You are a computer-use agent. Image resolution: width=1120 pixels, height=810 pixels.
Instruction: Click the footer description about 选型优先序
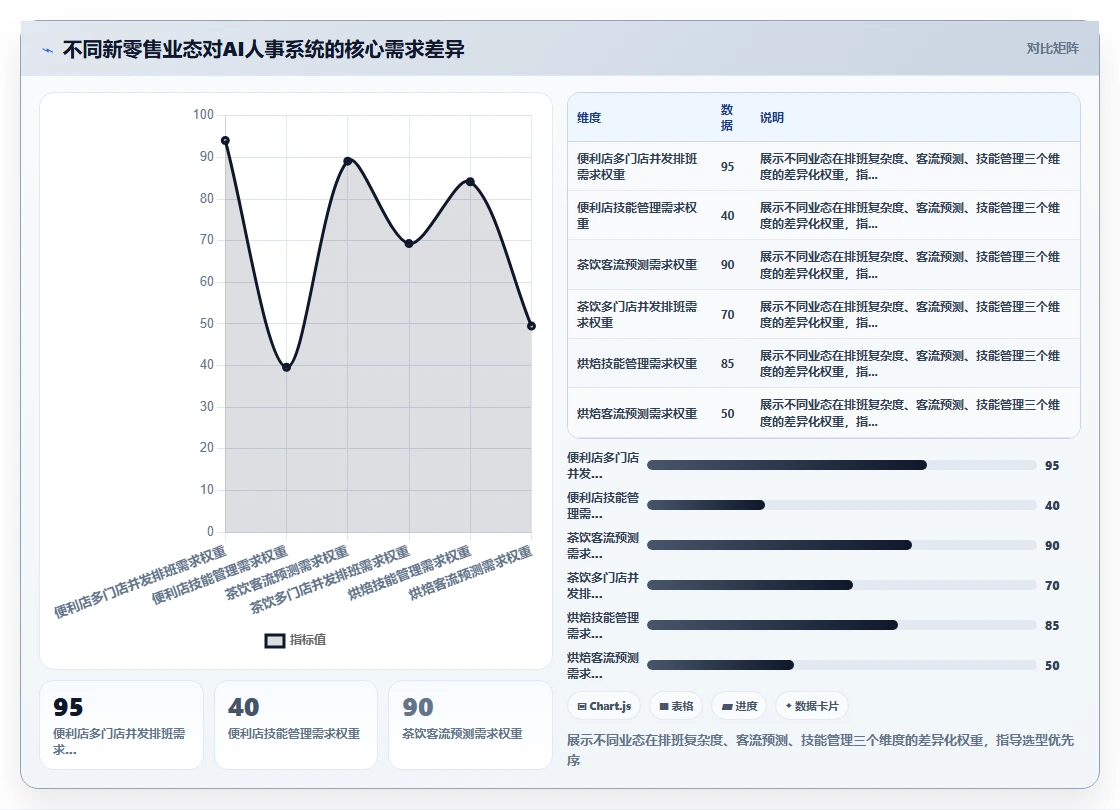click(x=821, y=750)
